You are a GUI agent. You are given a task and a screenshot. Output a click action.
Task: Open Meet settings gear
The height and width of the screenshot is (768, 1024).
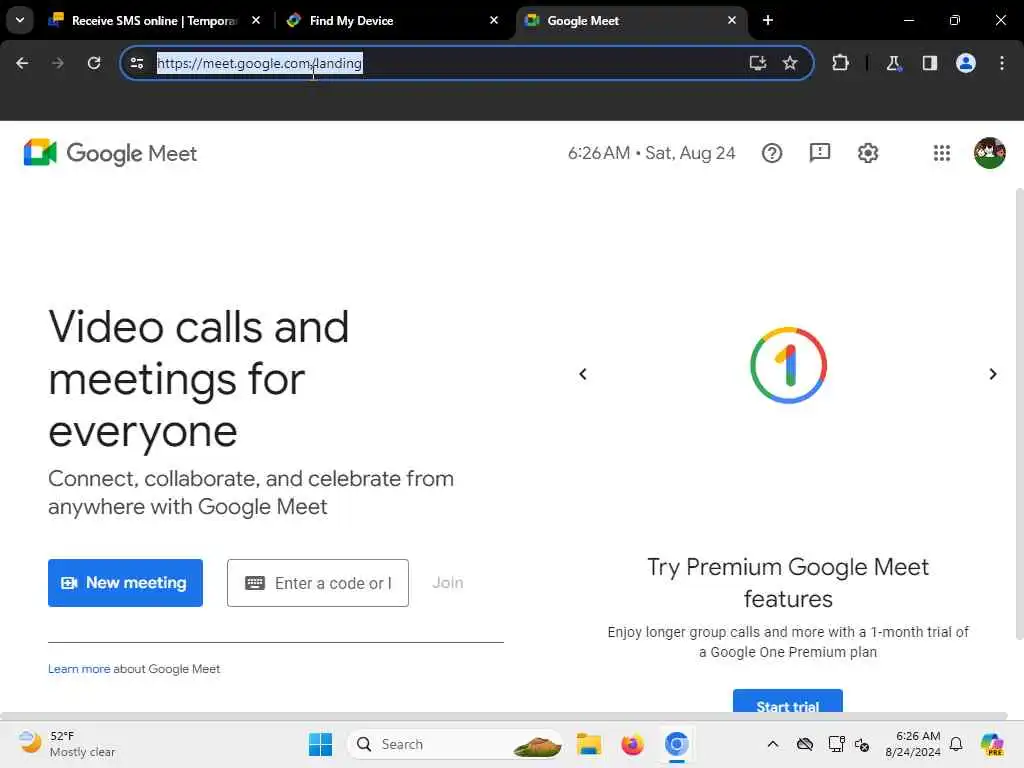click(x=868, y=153)
